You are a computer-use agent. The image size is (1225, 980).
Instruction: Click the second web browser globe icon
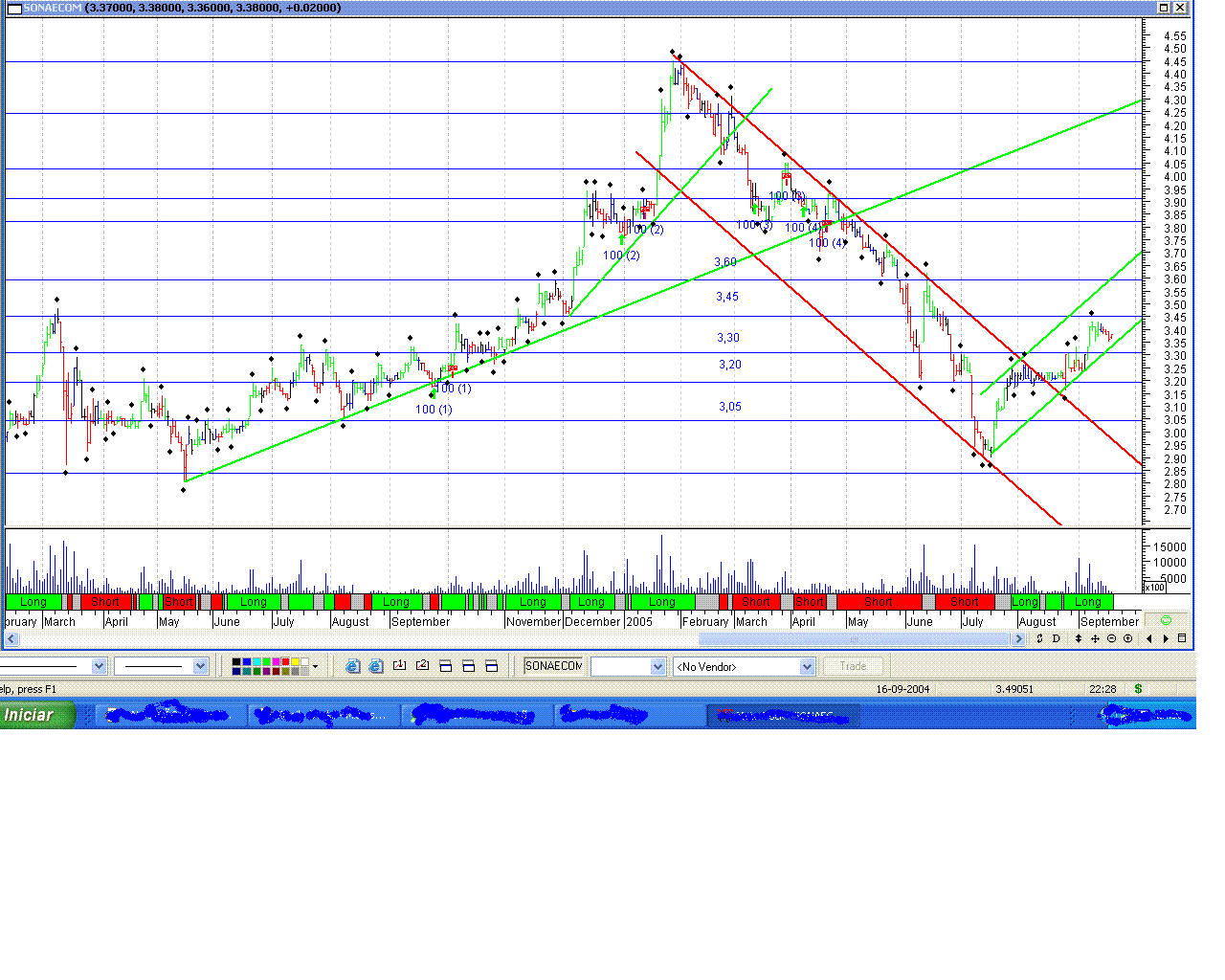[374, 665]
